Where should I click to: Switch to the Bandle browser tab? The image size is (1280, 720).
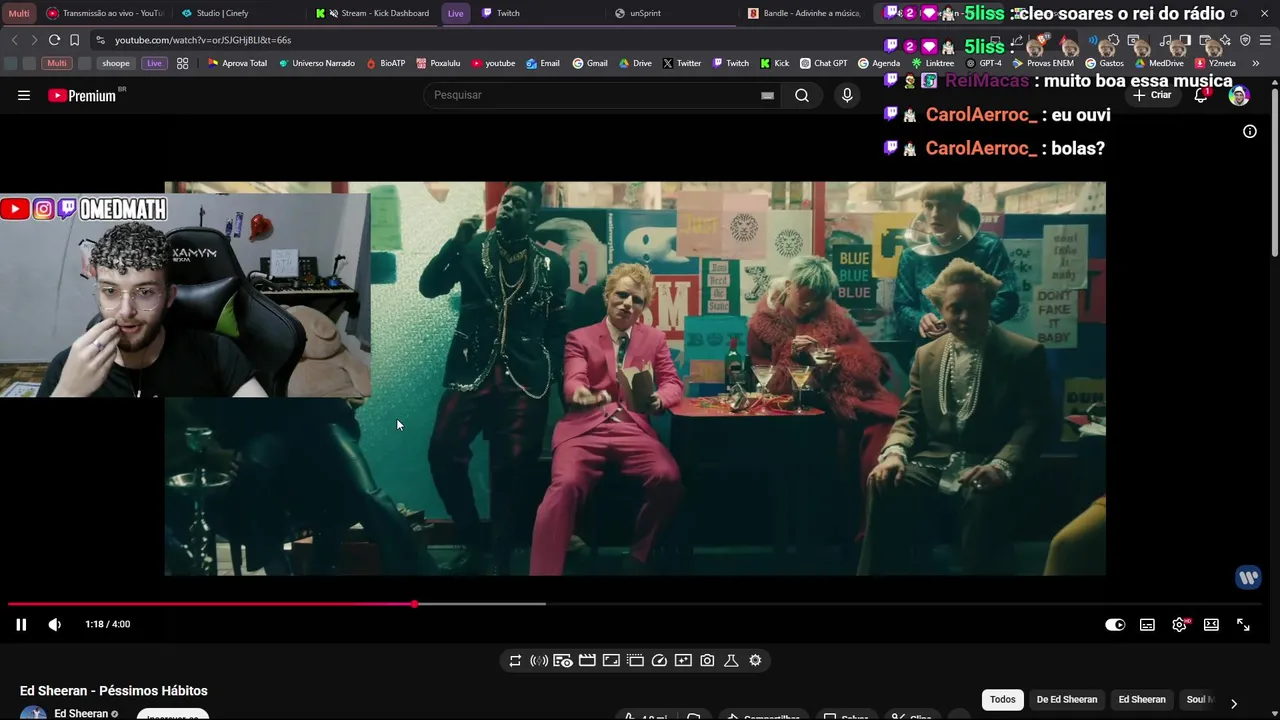tap(805, 13)
